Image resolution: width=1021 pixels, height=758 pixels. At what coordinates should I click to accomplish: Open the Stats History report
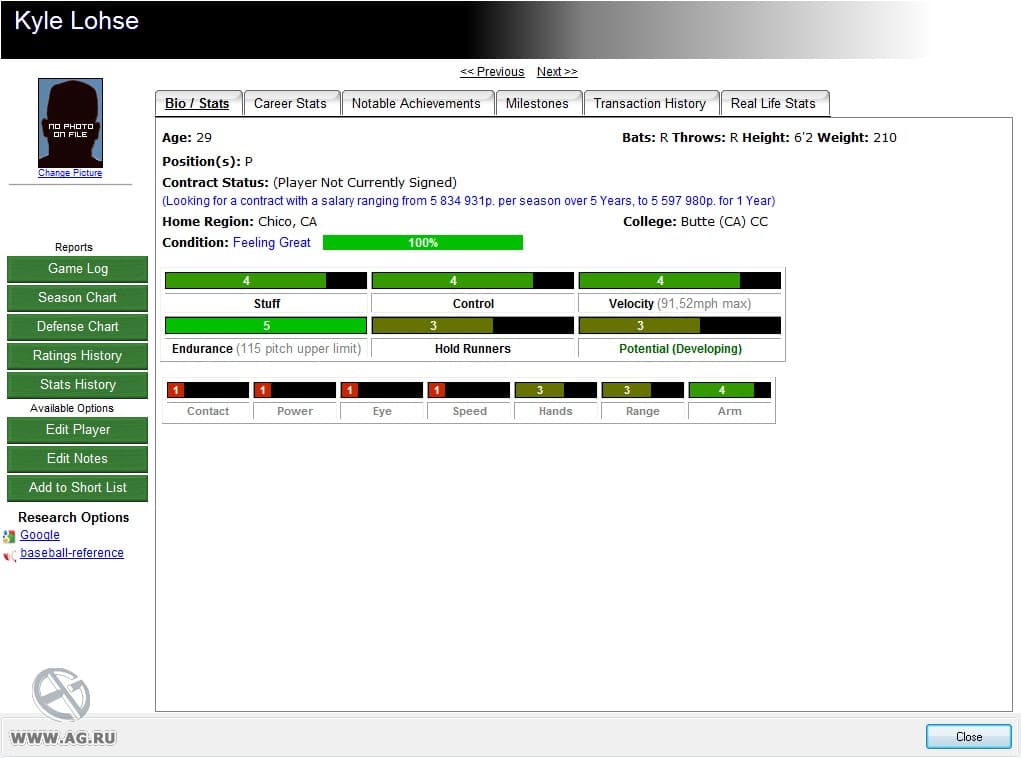77,384
